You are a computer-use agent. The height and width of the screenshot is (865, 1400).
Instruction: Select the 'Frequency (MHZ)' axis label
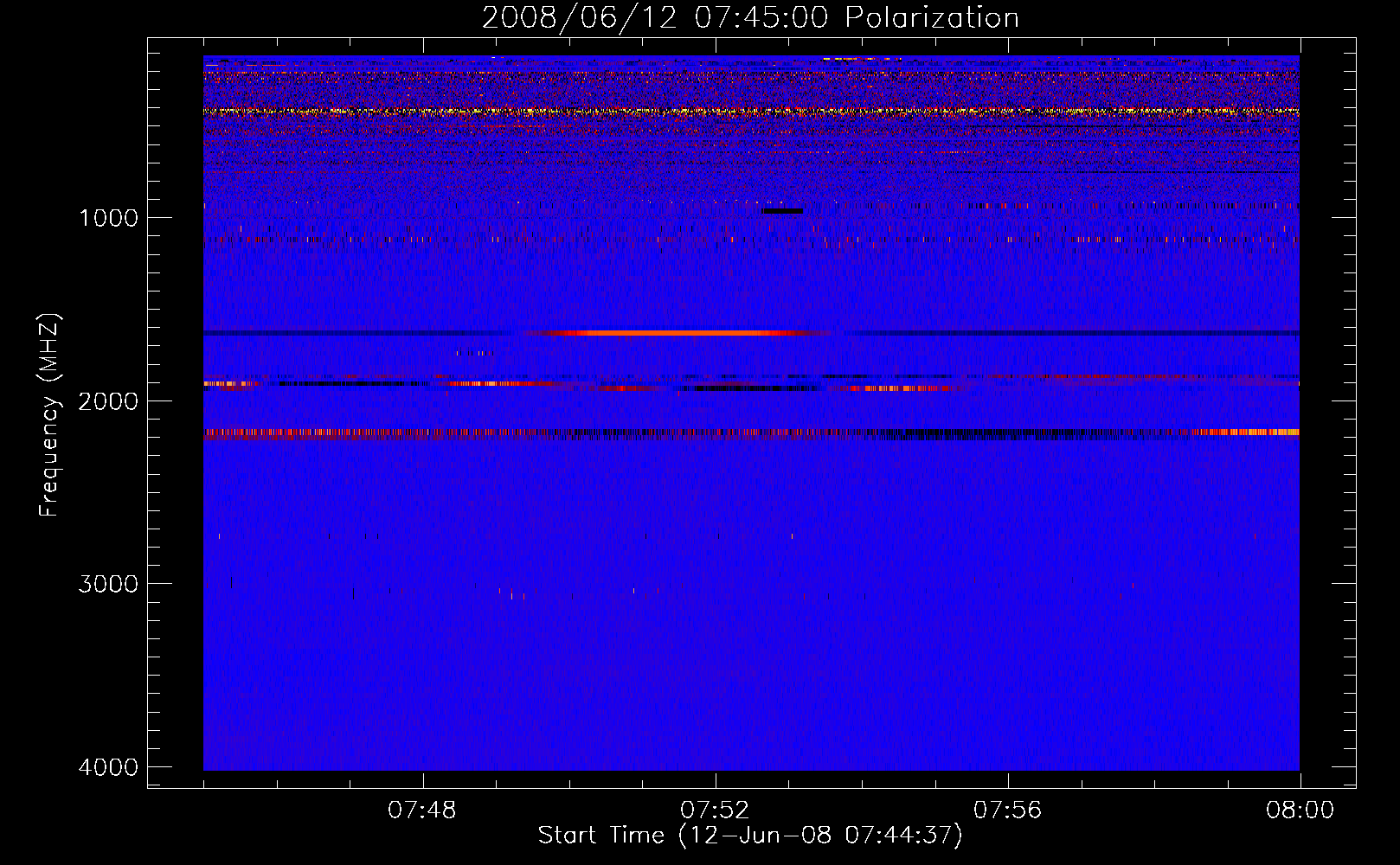tap(50, 415)
